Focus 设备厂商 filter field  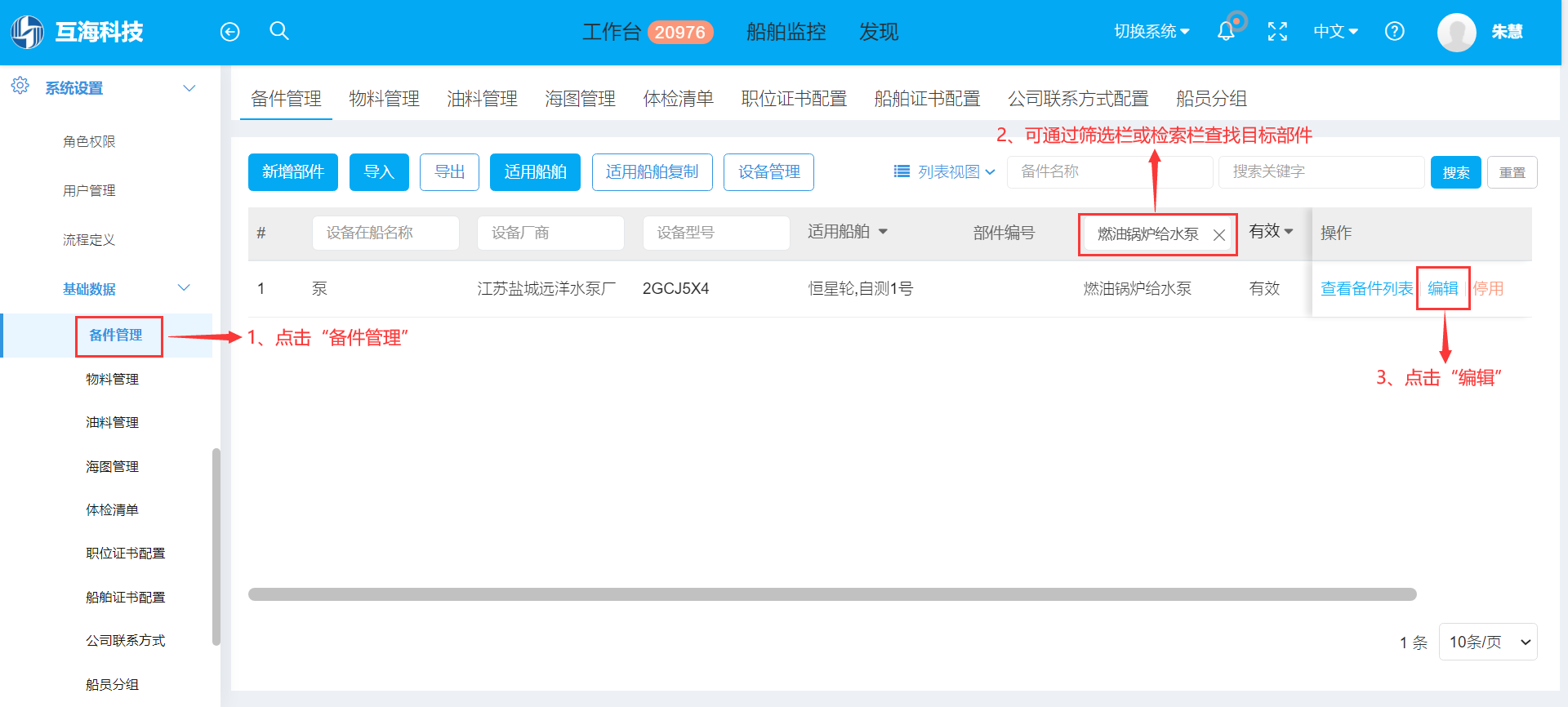click(x=550, y=233)
